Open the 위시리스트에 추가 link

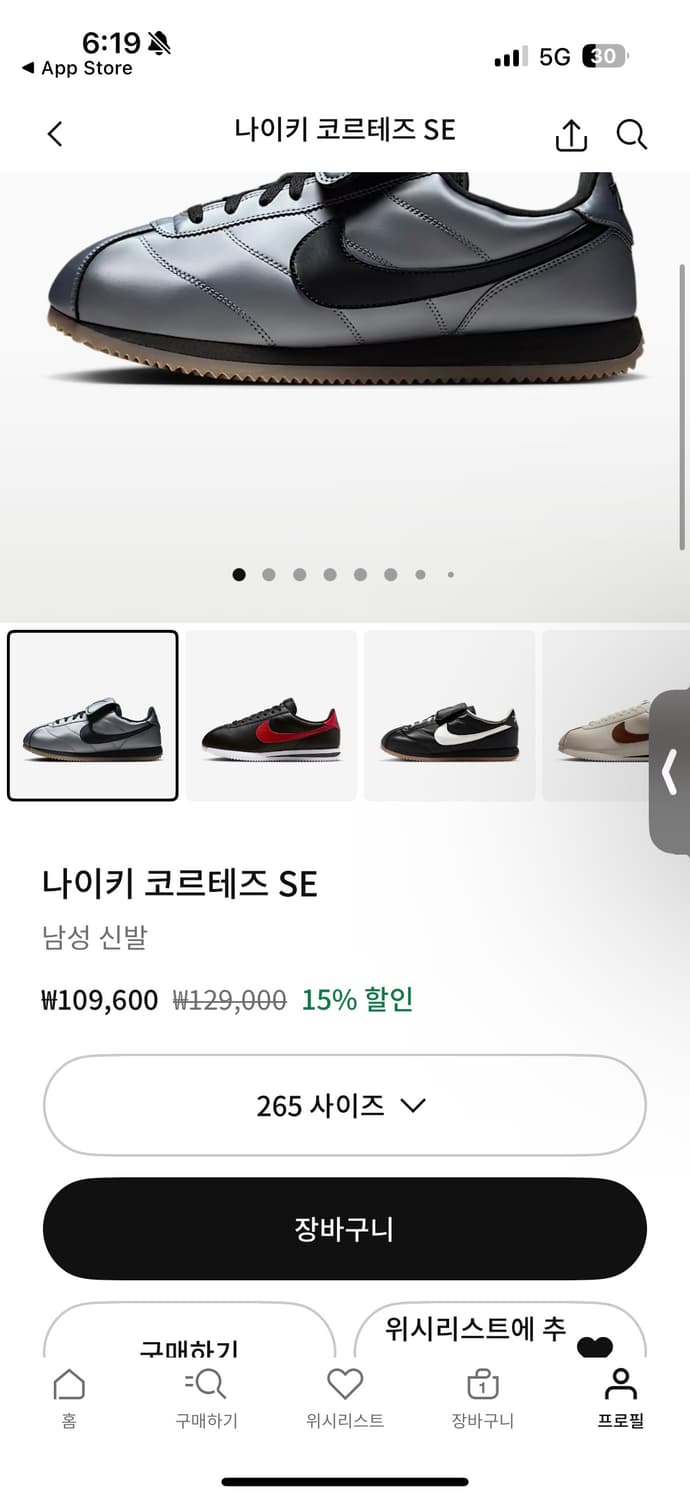click(x=470, y=1330)
